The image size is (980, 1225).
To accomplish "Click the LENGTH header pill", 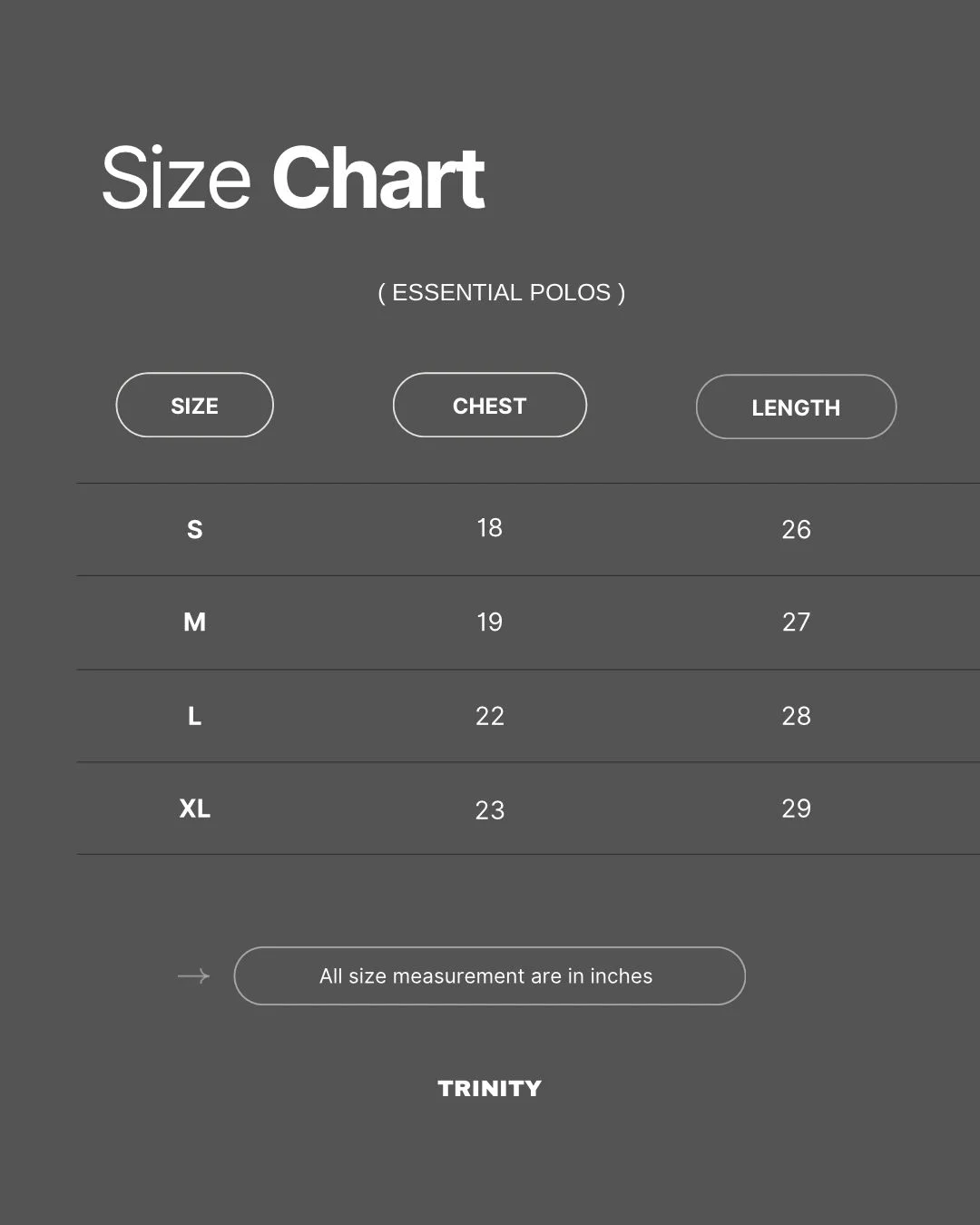I will 796,407.
